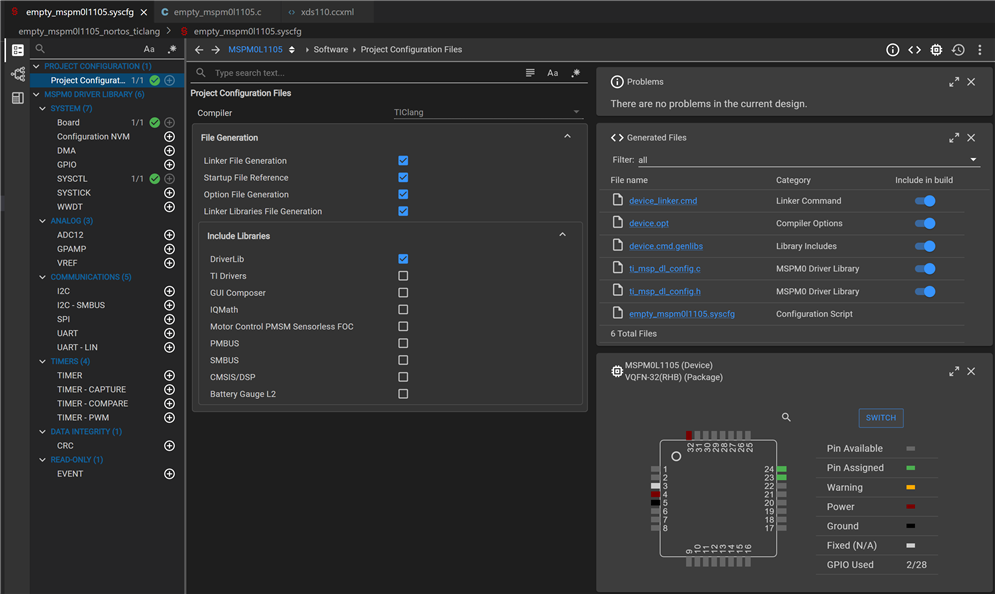Select the Software breadcrumb item

coord(331,50)
